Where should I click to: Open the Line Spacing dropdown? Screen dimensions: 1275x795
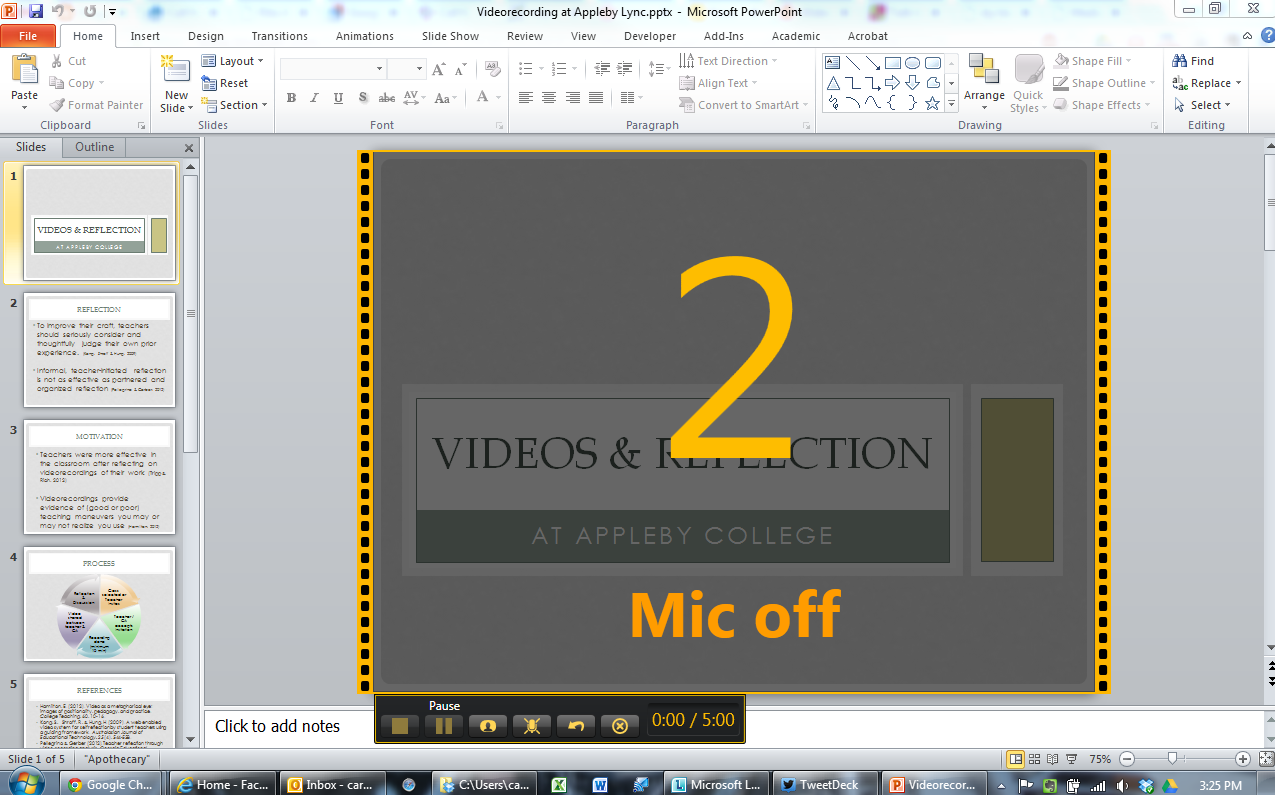659,69
